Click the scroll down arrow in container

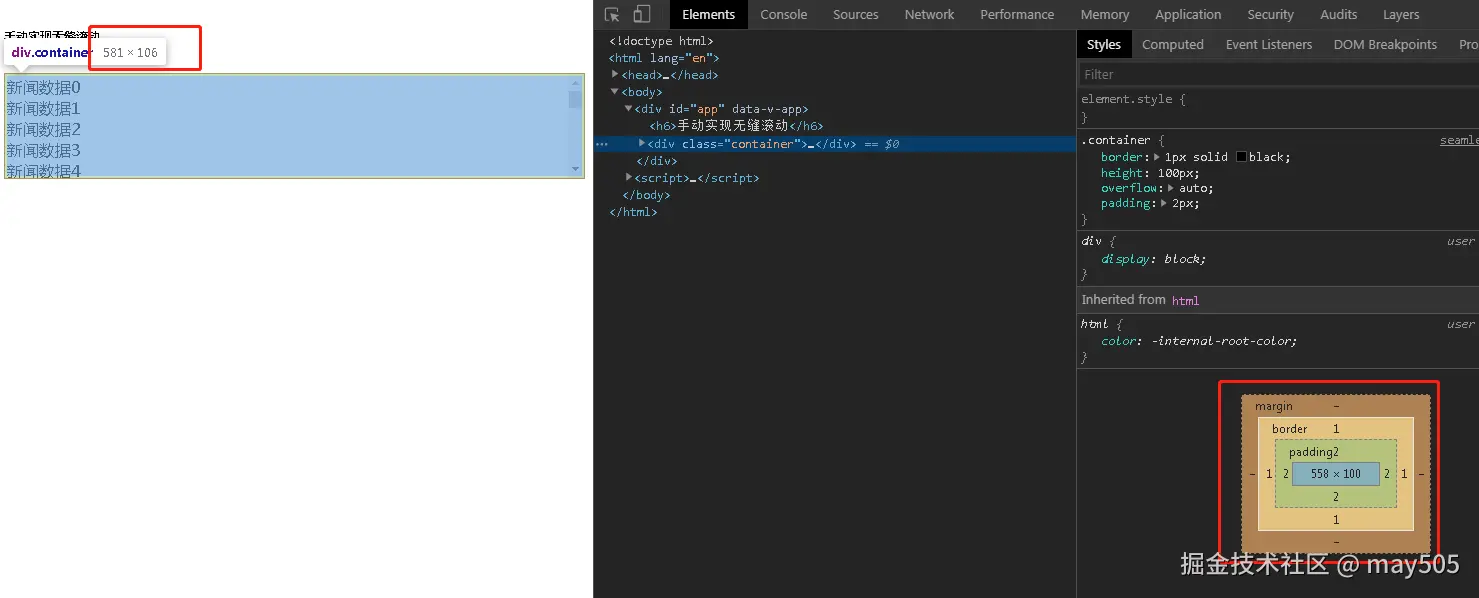tap(575, 169)
